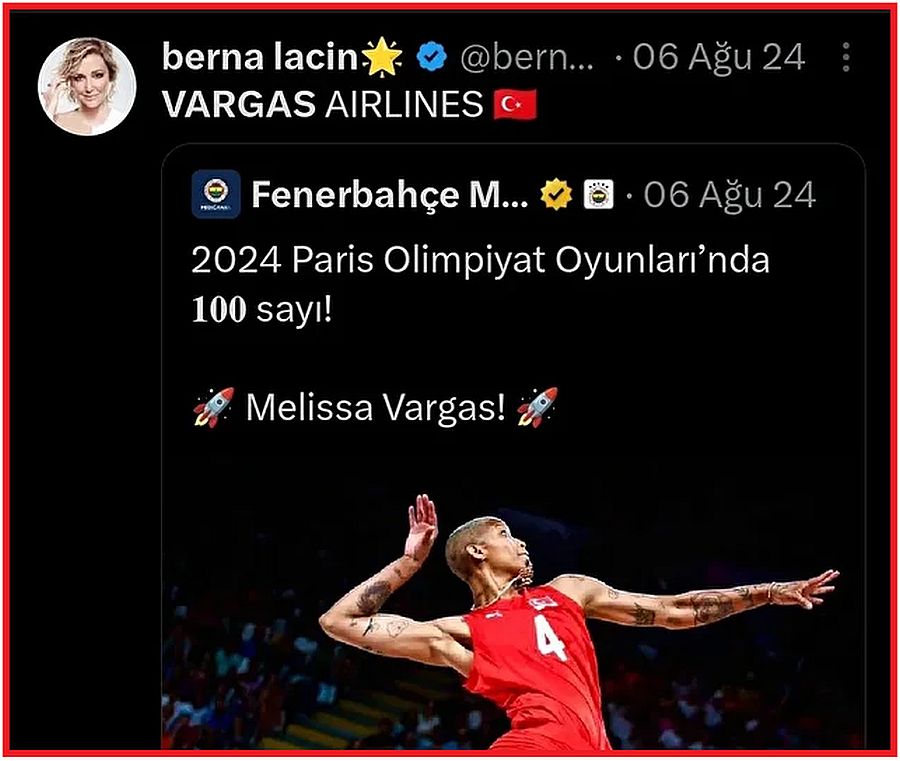Click the gold verified badge
Viewport: 900px width, 761px height.
tap(556, 194)
